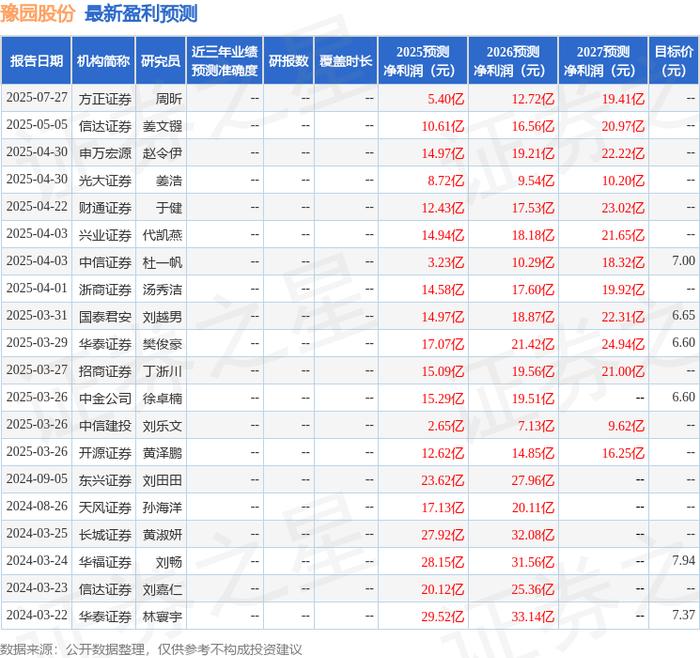The width and height of the screenshot is (700, 658).
Task: Click analyst name 丁浙川
Action: pyautogui.click(x=162, y=371)
